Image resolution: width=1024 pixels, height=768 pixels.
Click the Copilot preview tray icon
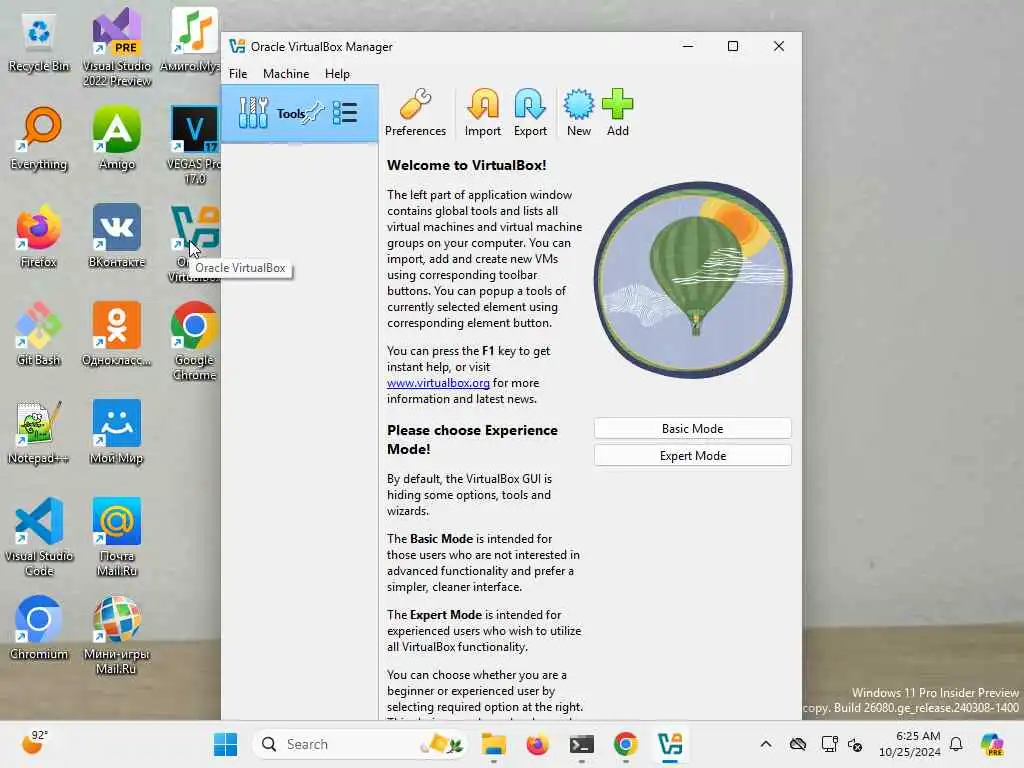992,744
